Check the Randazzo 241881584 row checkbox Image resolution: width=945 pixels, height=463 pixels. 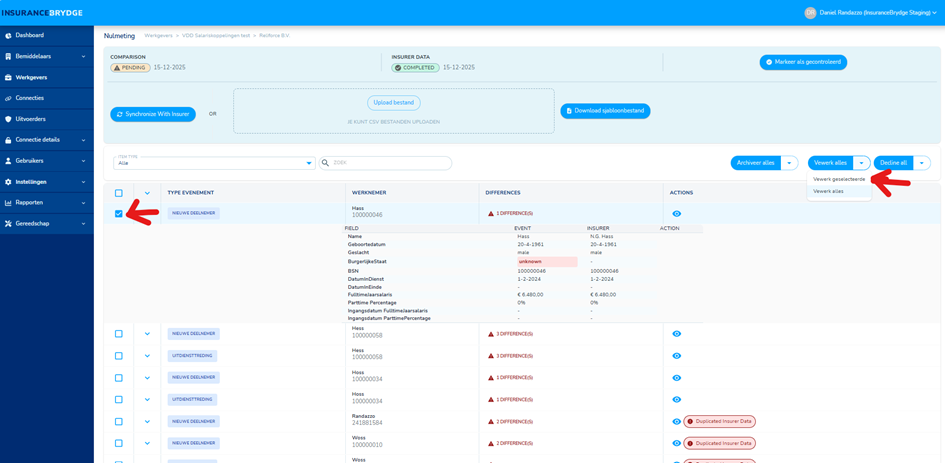[x=119, y=422]
